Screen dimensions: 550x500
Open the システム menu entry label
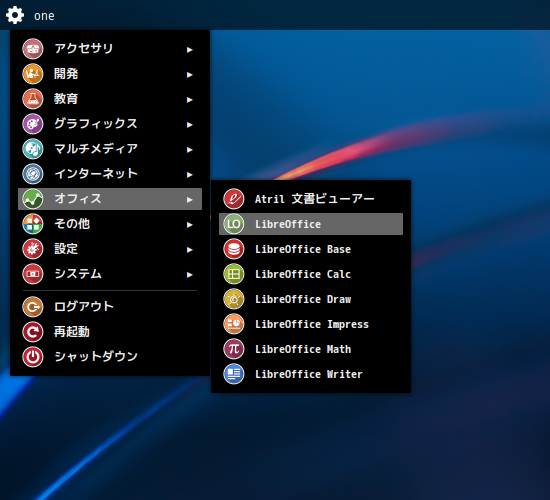point(78,274)
